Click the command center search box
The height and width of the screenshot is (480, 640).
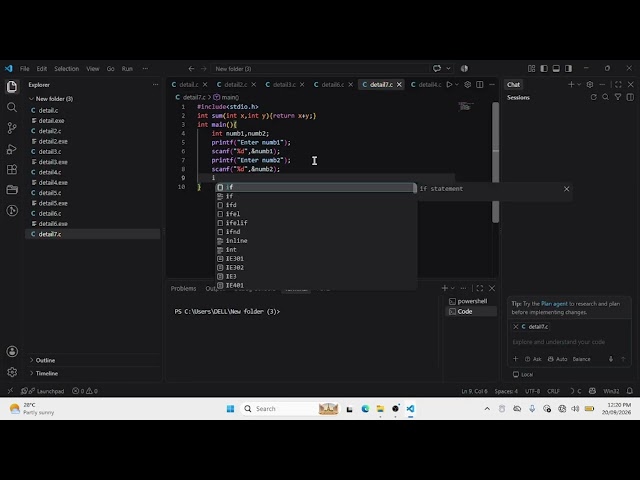point(320,69)
